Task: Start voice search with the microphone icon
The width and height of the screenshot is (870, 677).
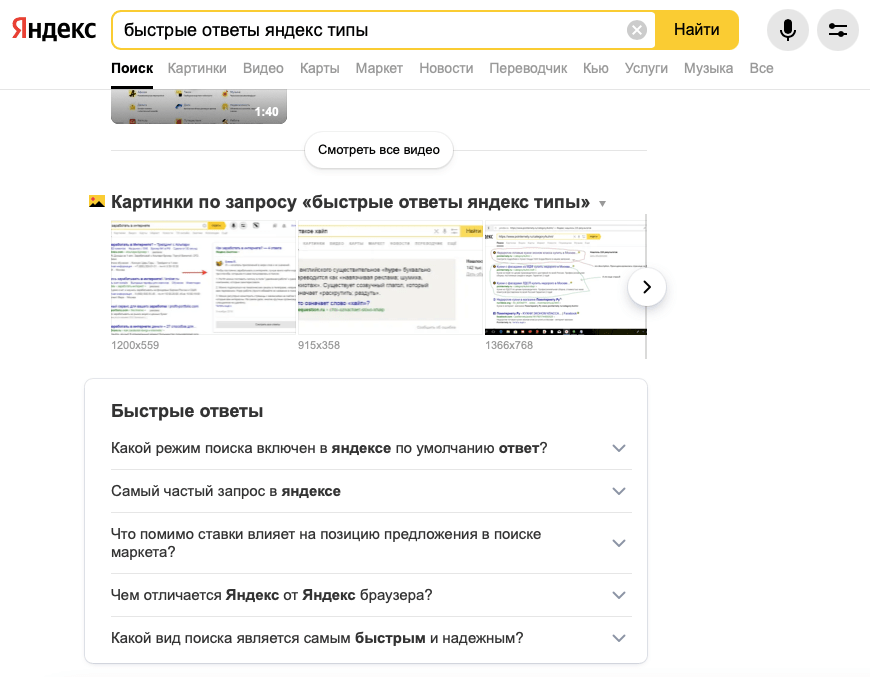Action: point(788,30)
